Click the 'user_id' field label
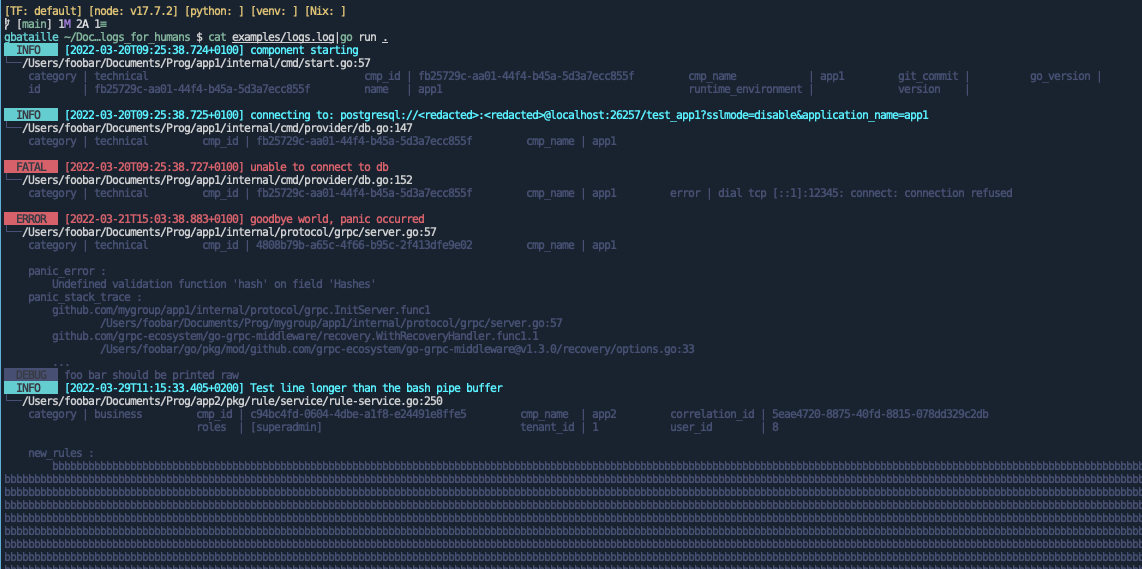The height and width of the screenshot is (569, 1142). (x=691, y=427)
